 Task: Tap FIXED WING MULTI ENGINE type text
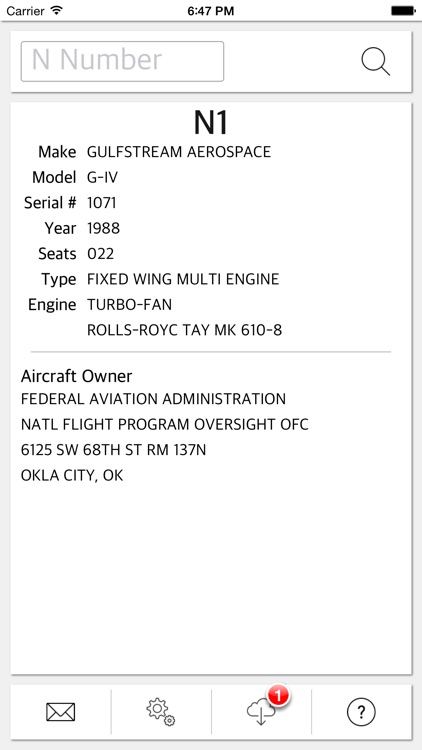tap(183, 279)
